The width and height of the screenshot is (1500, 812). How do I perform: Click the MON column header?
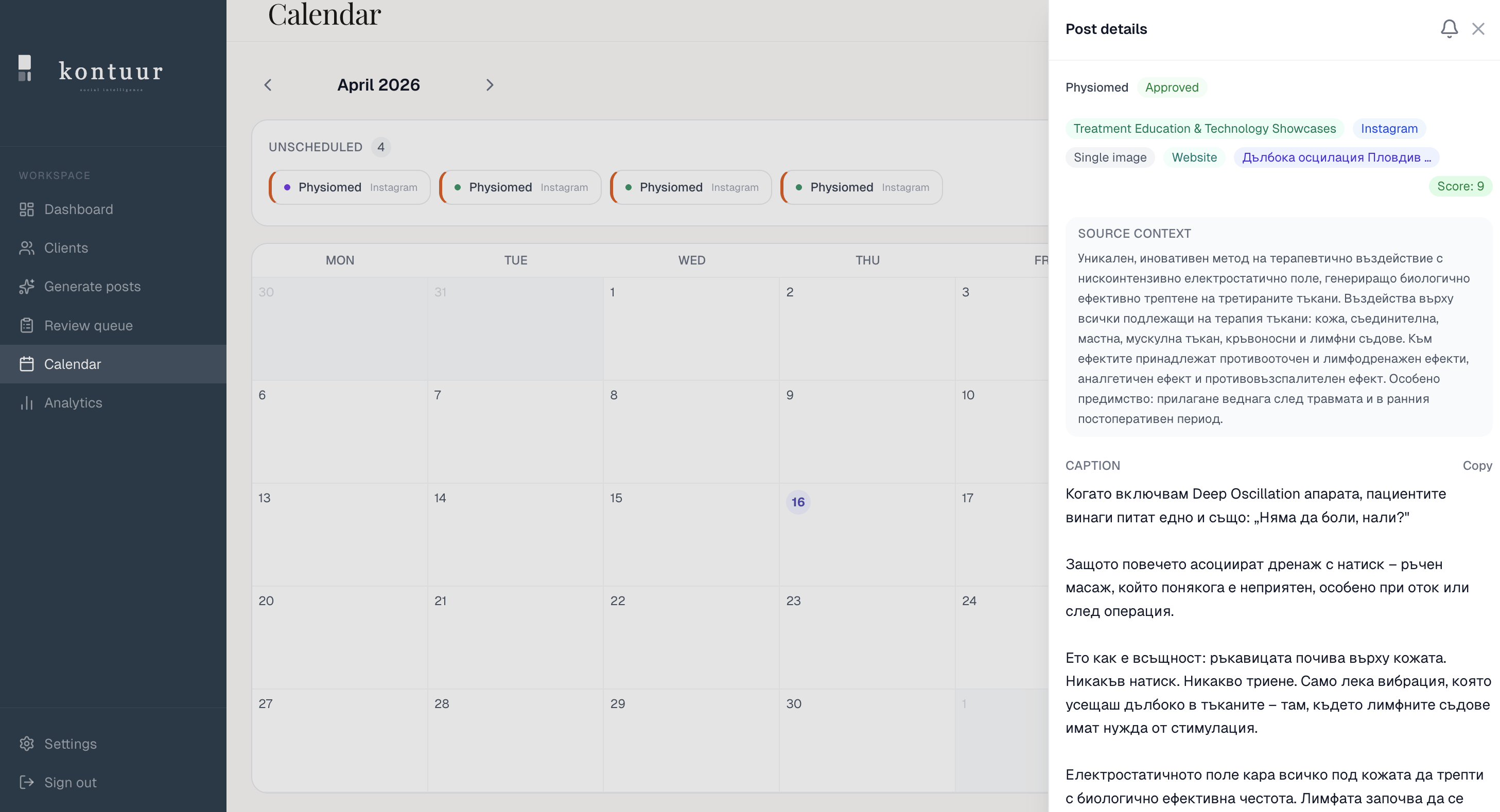pyautogui.click(x=340, y=260)
